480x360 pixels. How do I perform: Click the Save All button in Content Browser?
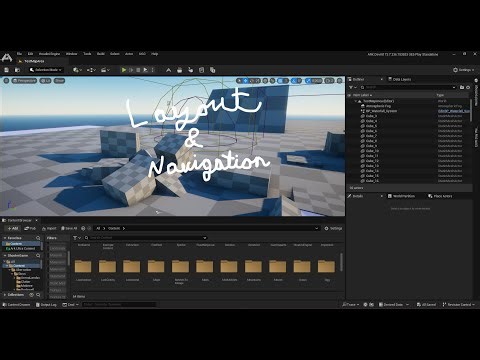[69, 228]
